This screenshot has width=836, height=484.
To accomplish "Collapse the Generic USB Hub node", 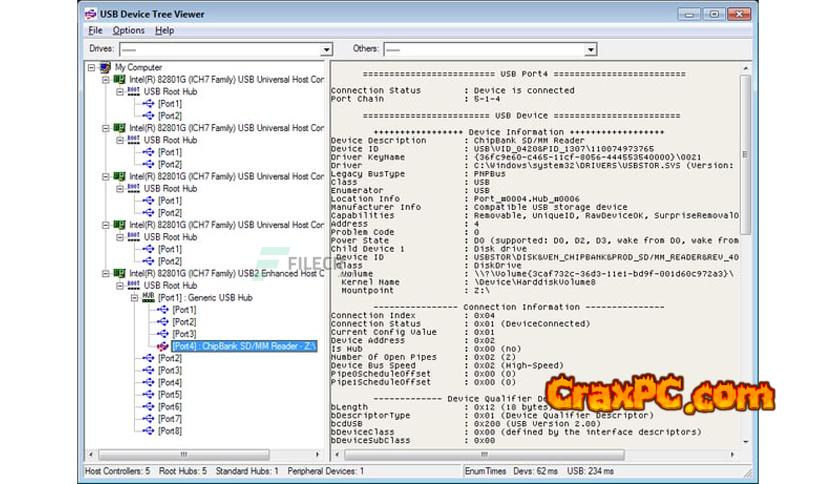I will [x=134, y=298].
